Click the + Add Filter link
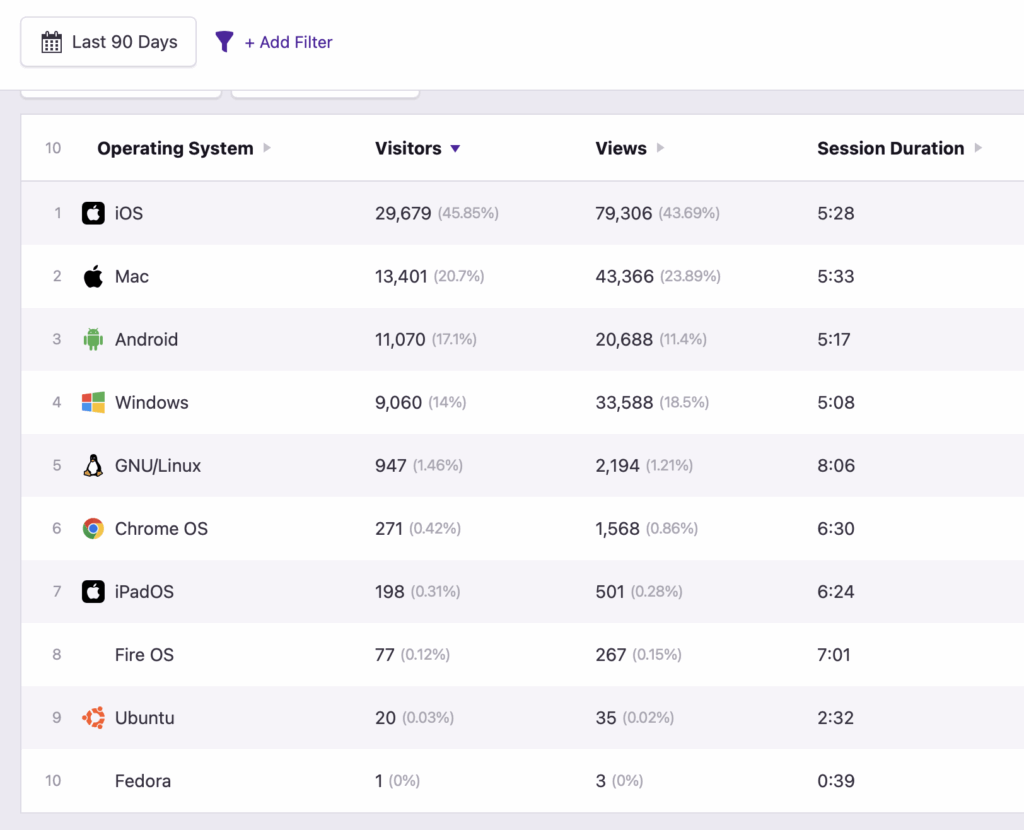The width and height of the screenshot is (1024, 830). [x=288, y=42]
